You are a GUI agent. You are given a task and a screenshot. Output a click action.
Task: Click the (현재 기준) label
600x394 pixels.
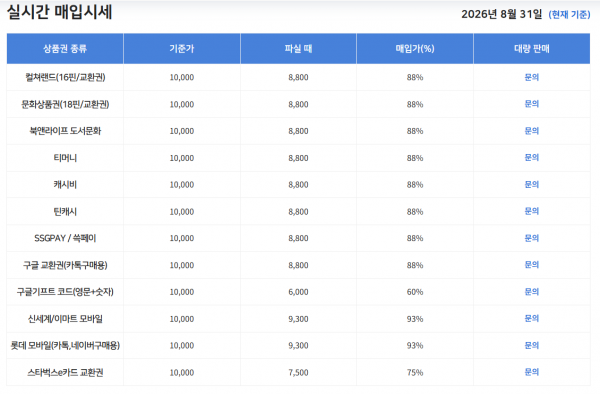click(569, 15)
